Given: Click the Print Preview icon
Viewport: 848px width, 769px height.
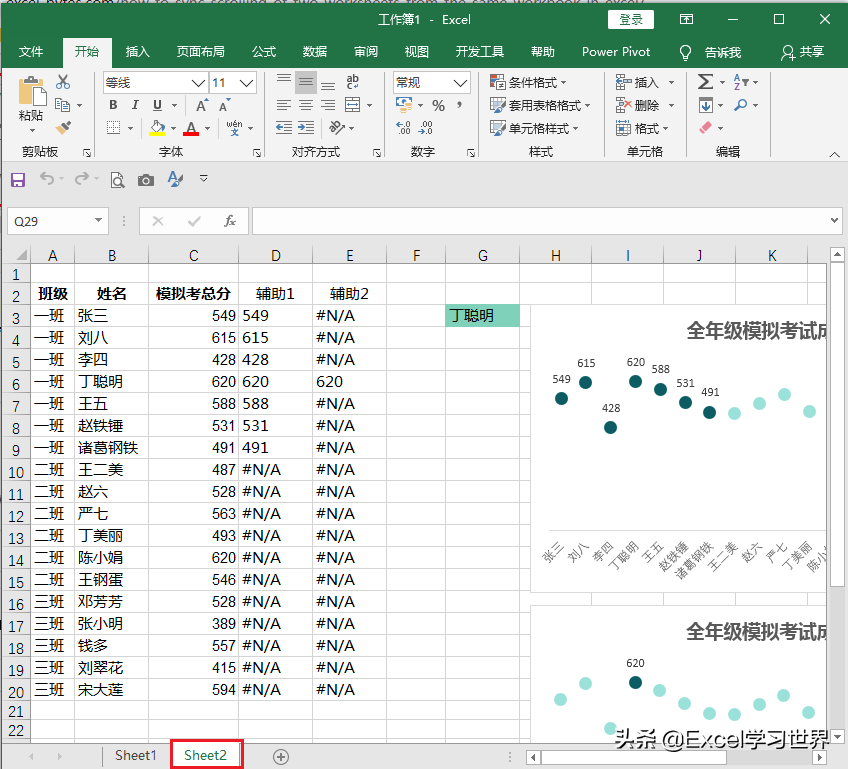Looking at the screenshot, I should click(117, 180).
